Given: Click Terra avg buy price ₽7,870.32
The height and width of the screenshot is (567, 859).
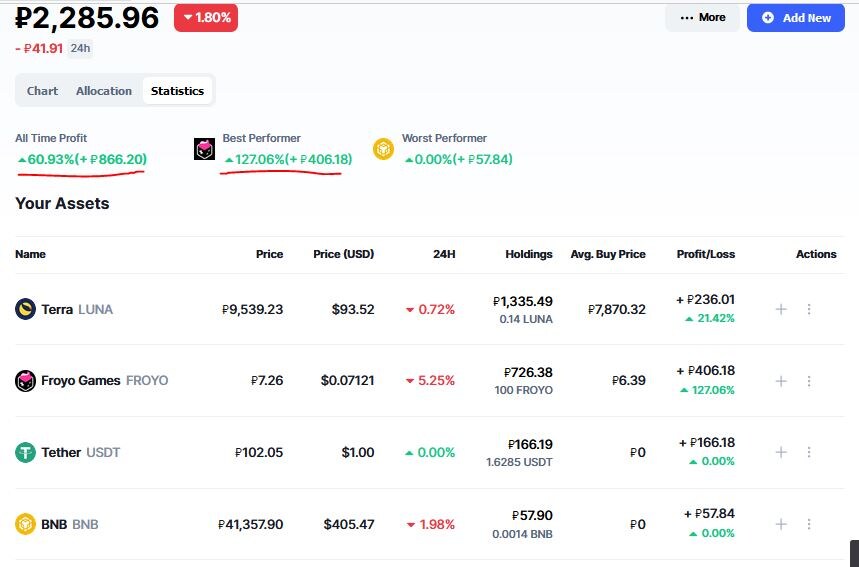Looking at the screenshot, I should click(617, 310).
